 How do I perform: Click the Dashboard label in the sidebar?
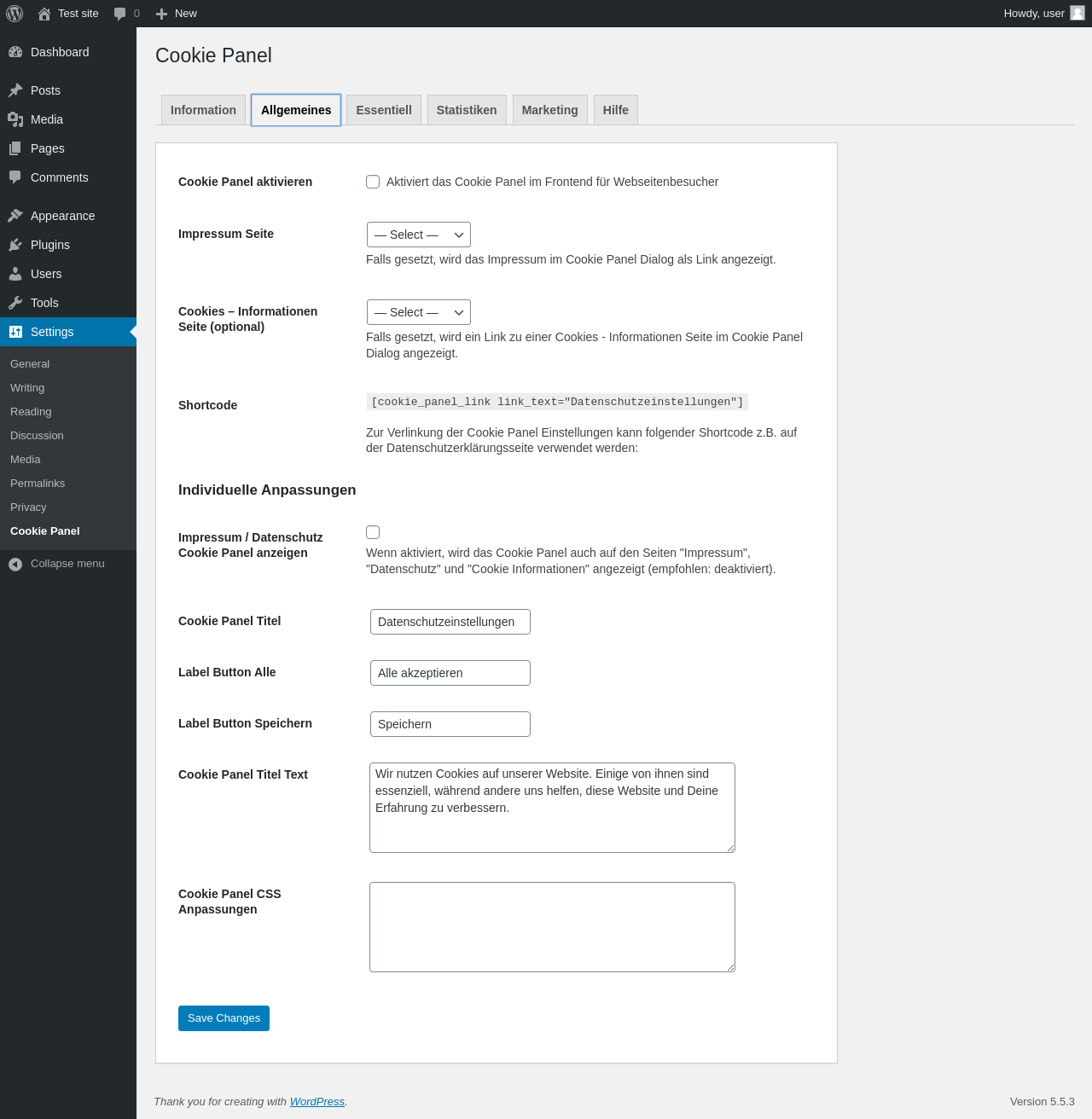tap(60, 52)
